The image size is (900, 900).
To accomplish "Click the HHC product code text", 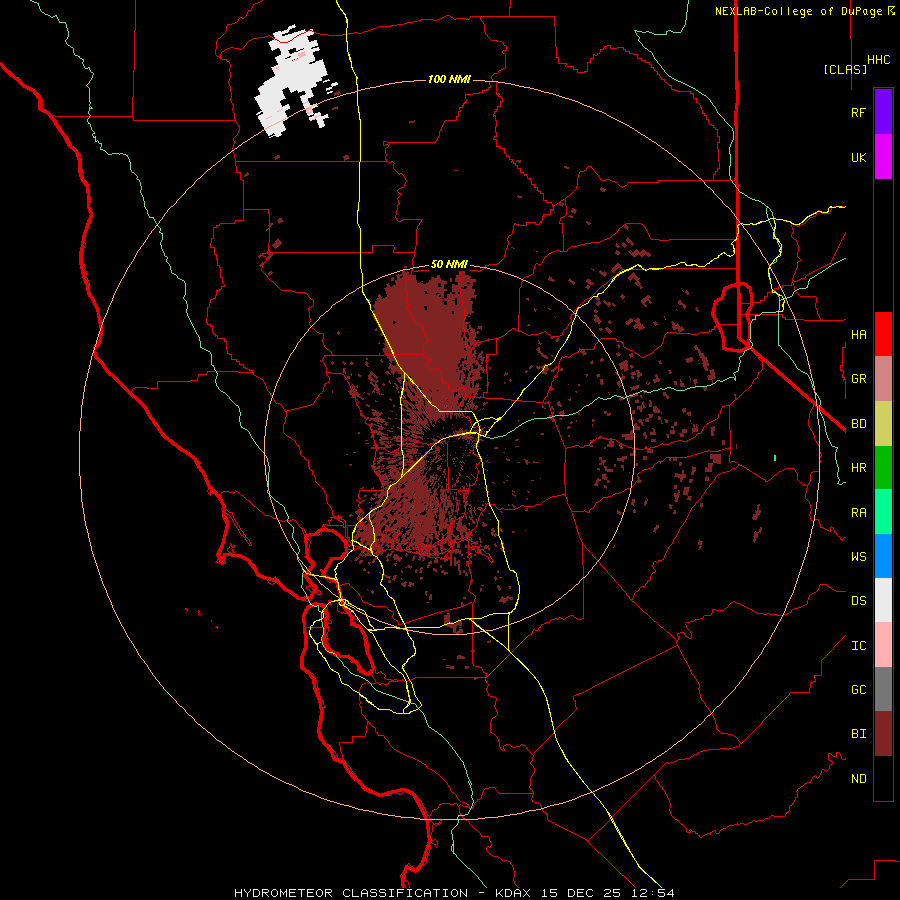I will (879, 60).
